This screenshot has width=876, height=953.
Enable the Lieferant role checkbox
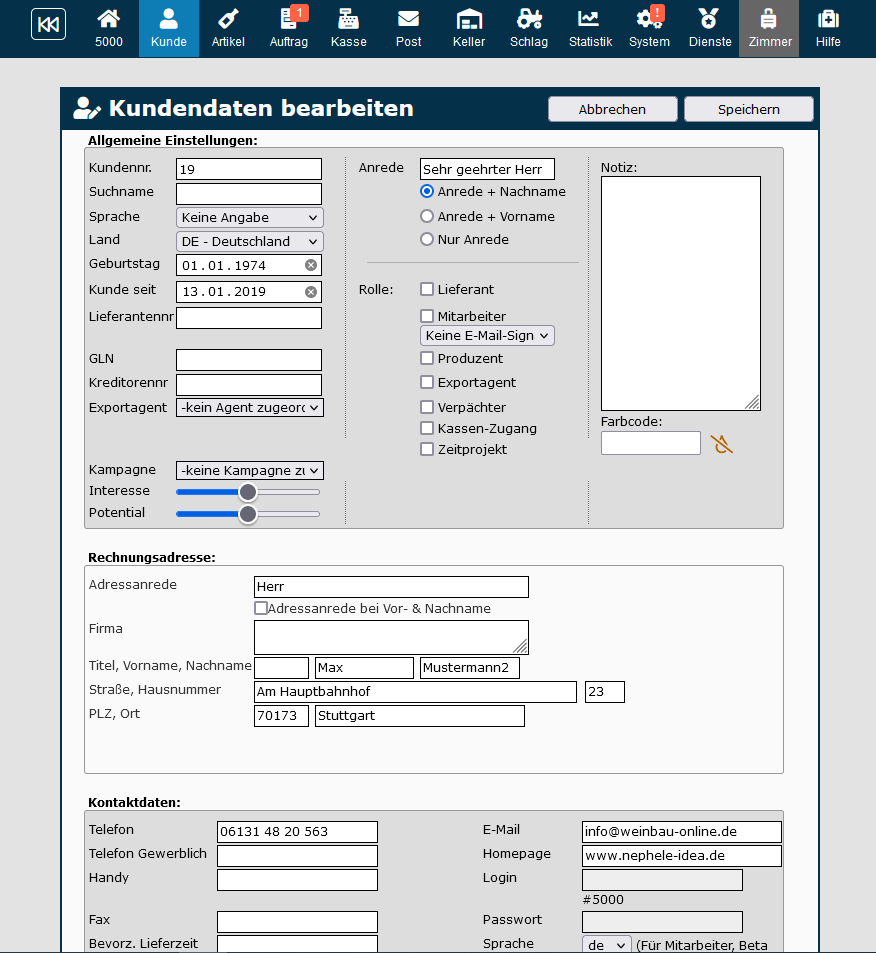427,289
